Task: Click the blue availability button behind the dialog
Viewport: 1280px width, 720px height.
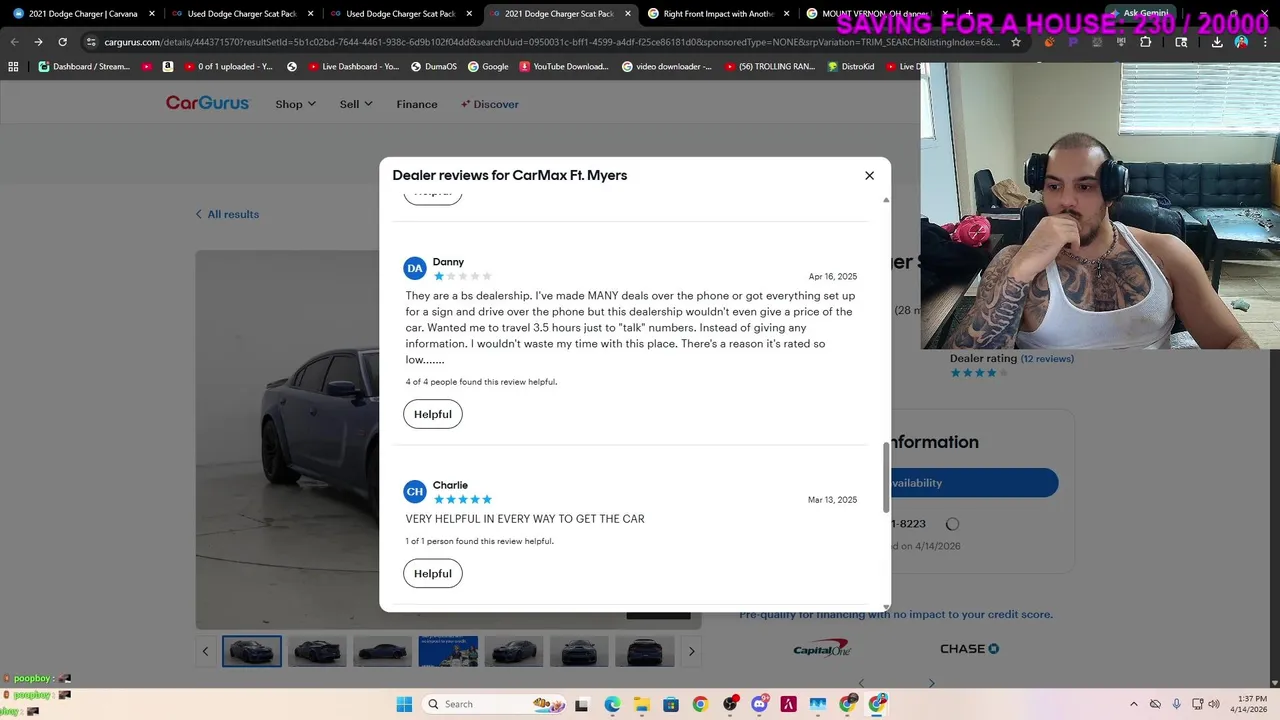Action: [974, 482]
